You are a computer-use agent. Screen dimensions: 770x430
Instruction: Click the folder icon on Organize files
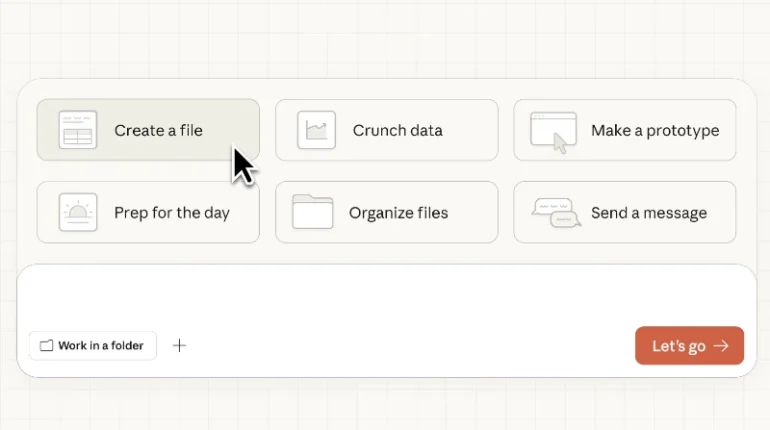point(312,212)
